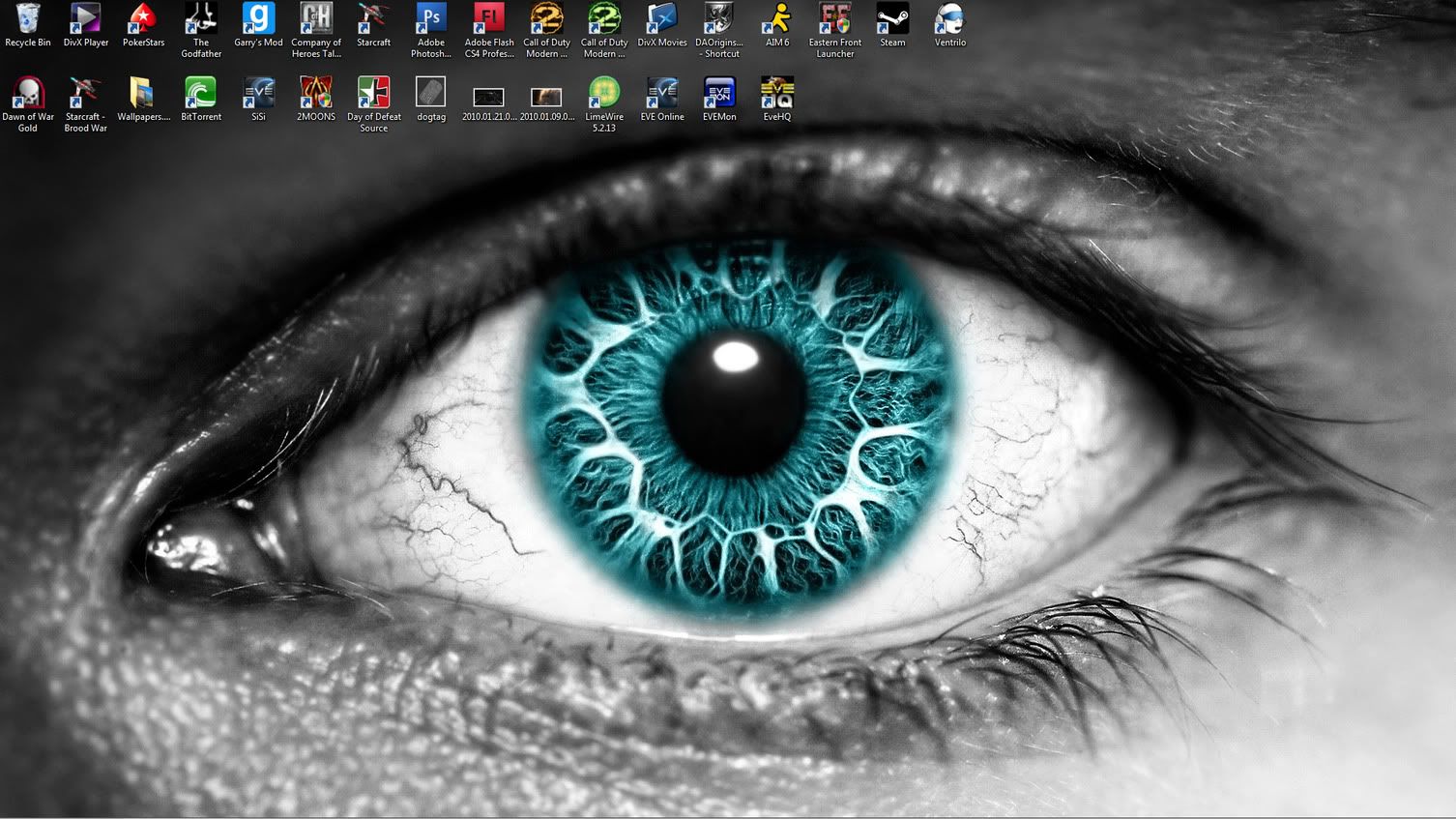Select the Starcraft shortcut in the top row
The image size is (1456, 819).
click(x=373, y=18)
